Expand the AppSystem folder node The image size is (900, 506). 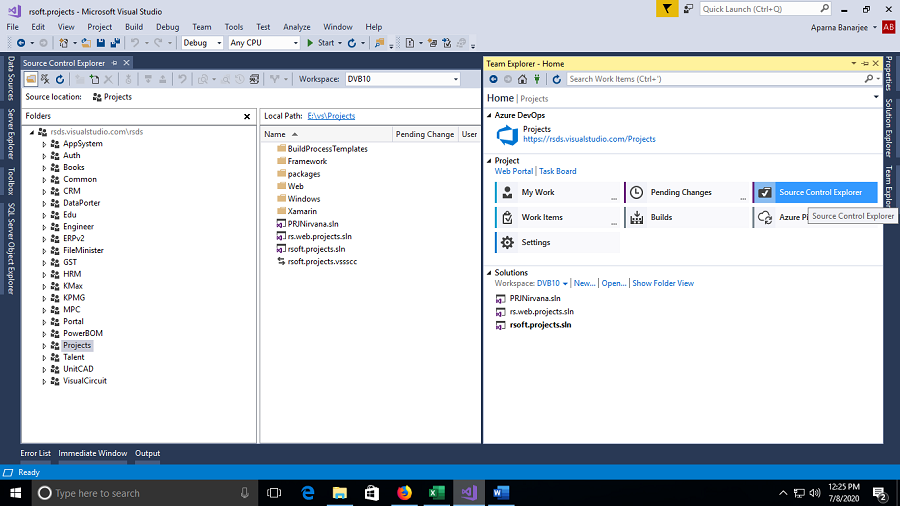(44, 144)
